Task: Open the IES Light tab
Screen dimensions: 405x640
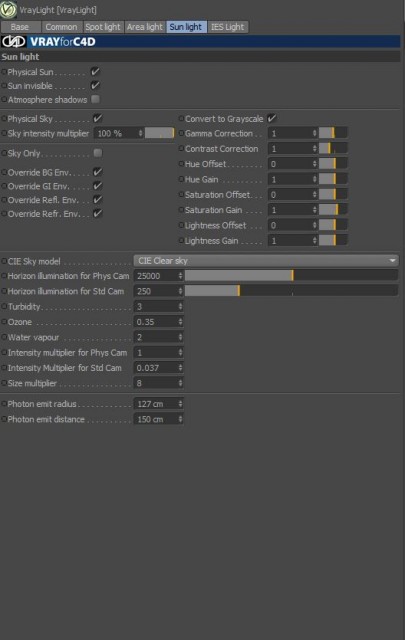Action: 227,27
